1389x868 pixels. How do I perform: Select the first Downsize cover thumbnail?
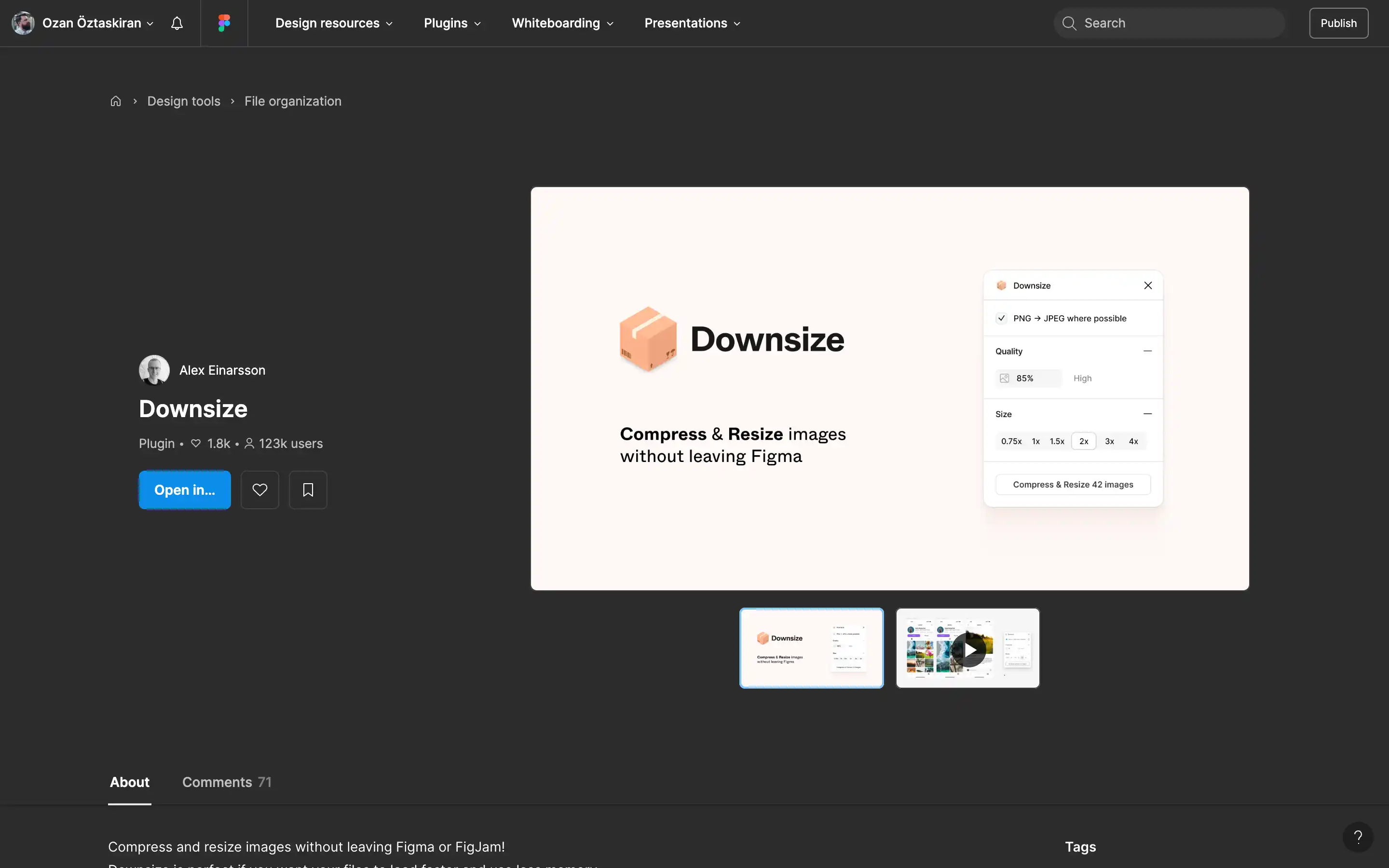[811, 648]
